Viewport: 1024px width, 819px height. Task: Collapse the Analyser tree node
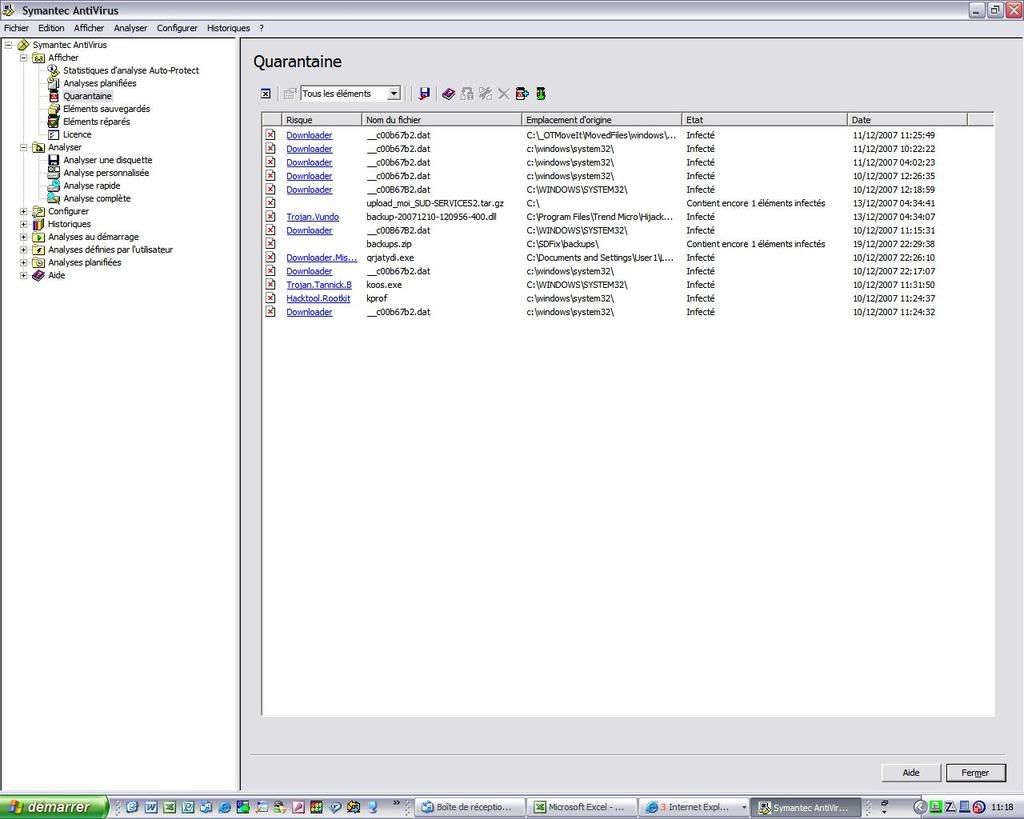click(24, 147)
